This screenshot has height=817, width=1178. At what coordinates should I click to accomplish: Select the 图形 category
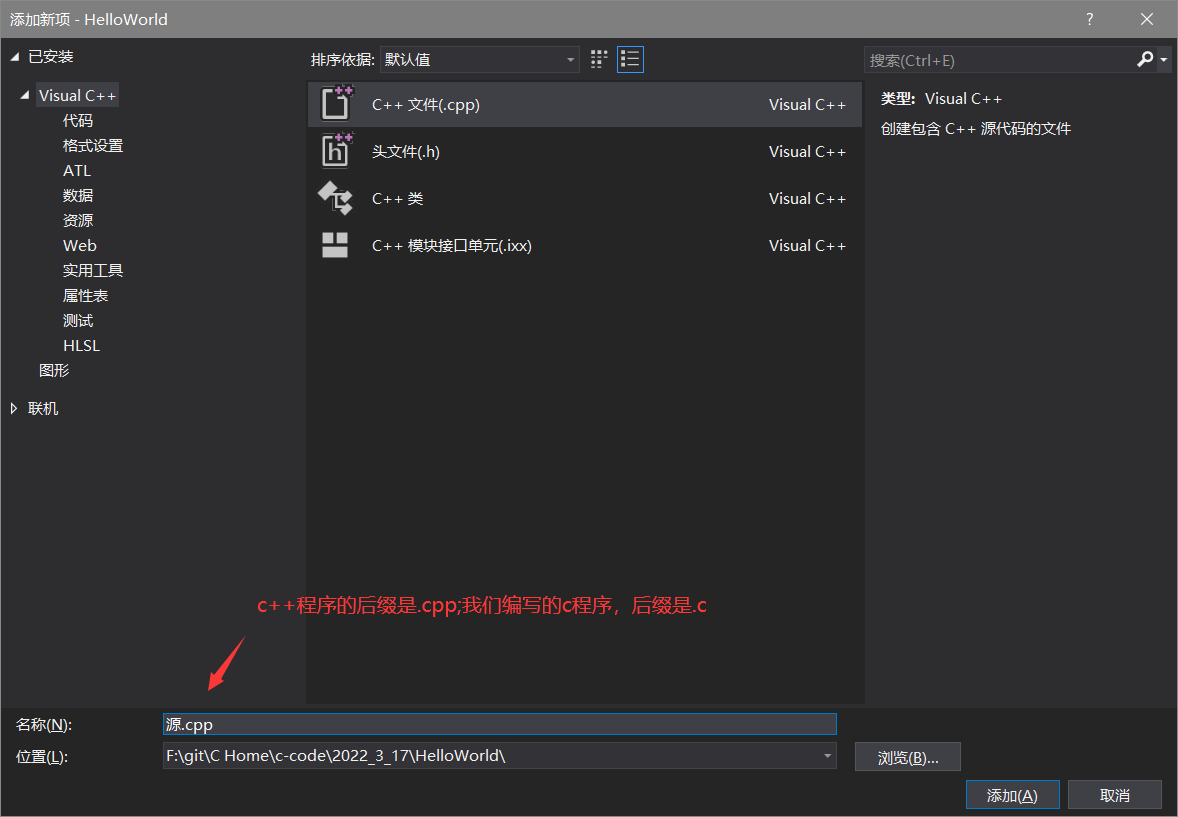[x=54, y=371]
